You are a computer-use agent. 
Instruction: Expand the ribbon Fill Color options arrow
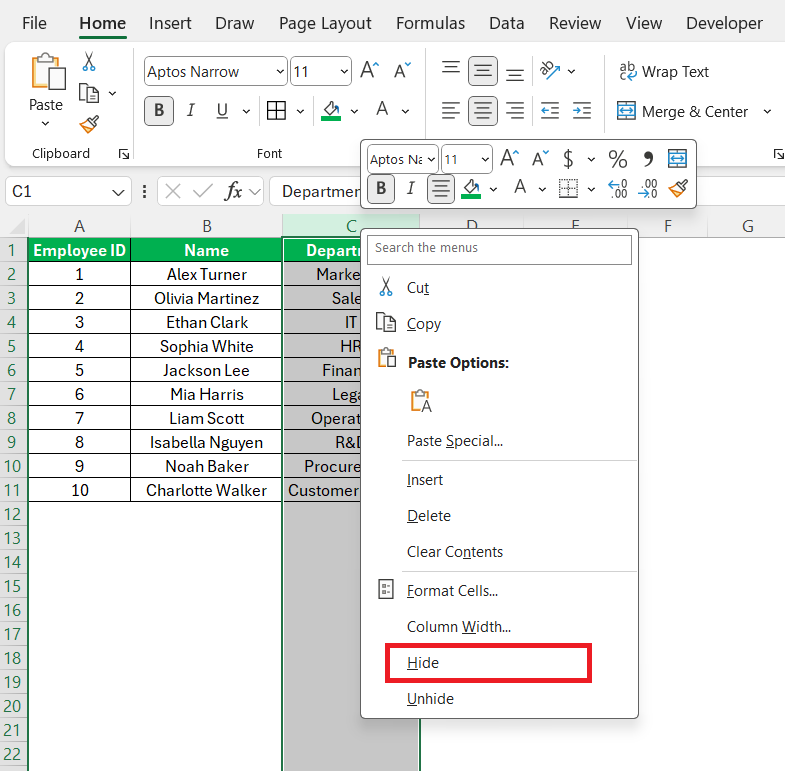(354, 111)
